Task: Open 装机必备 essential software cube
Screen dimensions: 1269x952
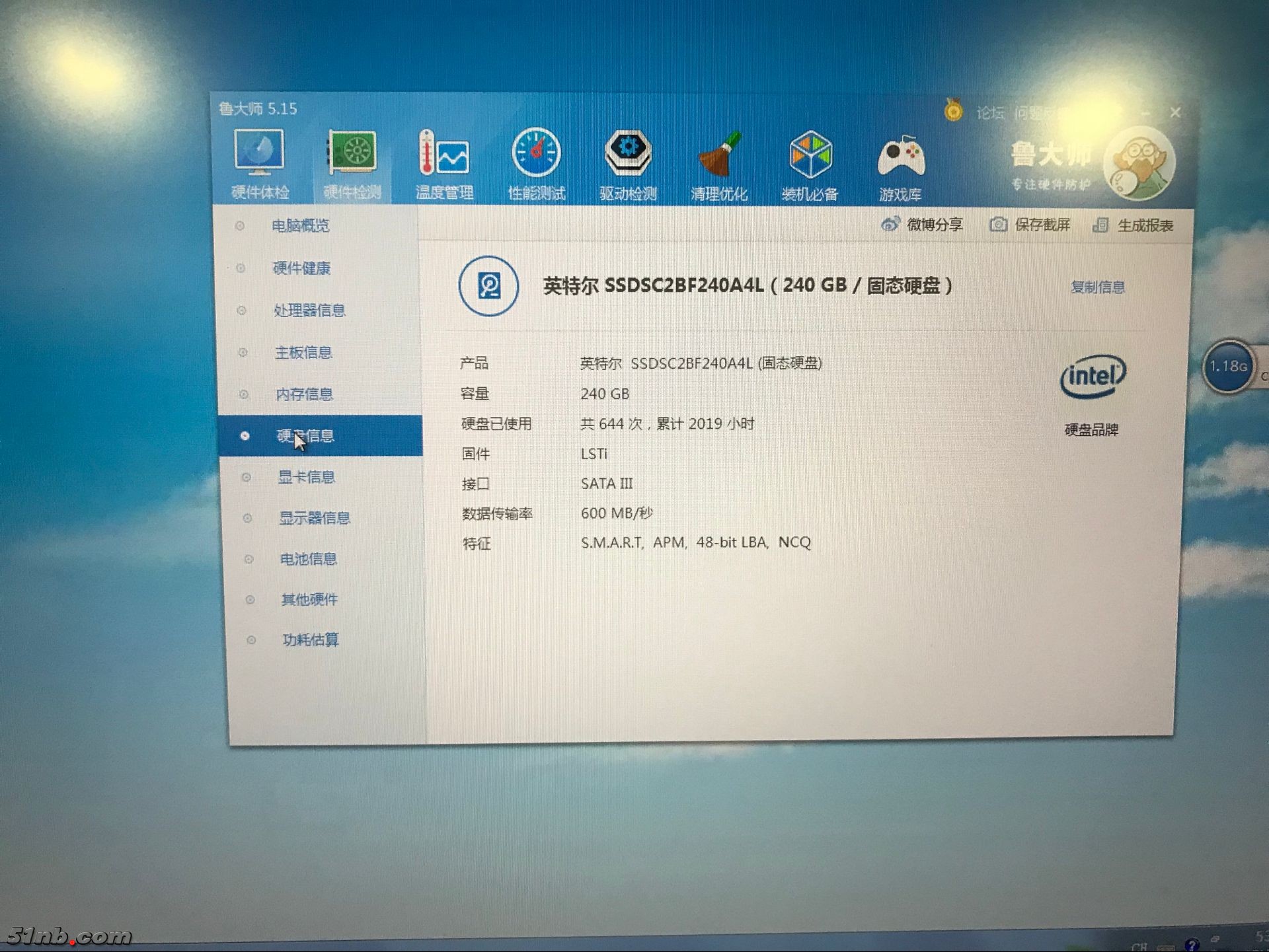Action: [x=810, y=156]
